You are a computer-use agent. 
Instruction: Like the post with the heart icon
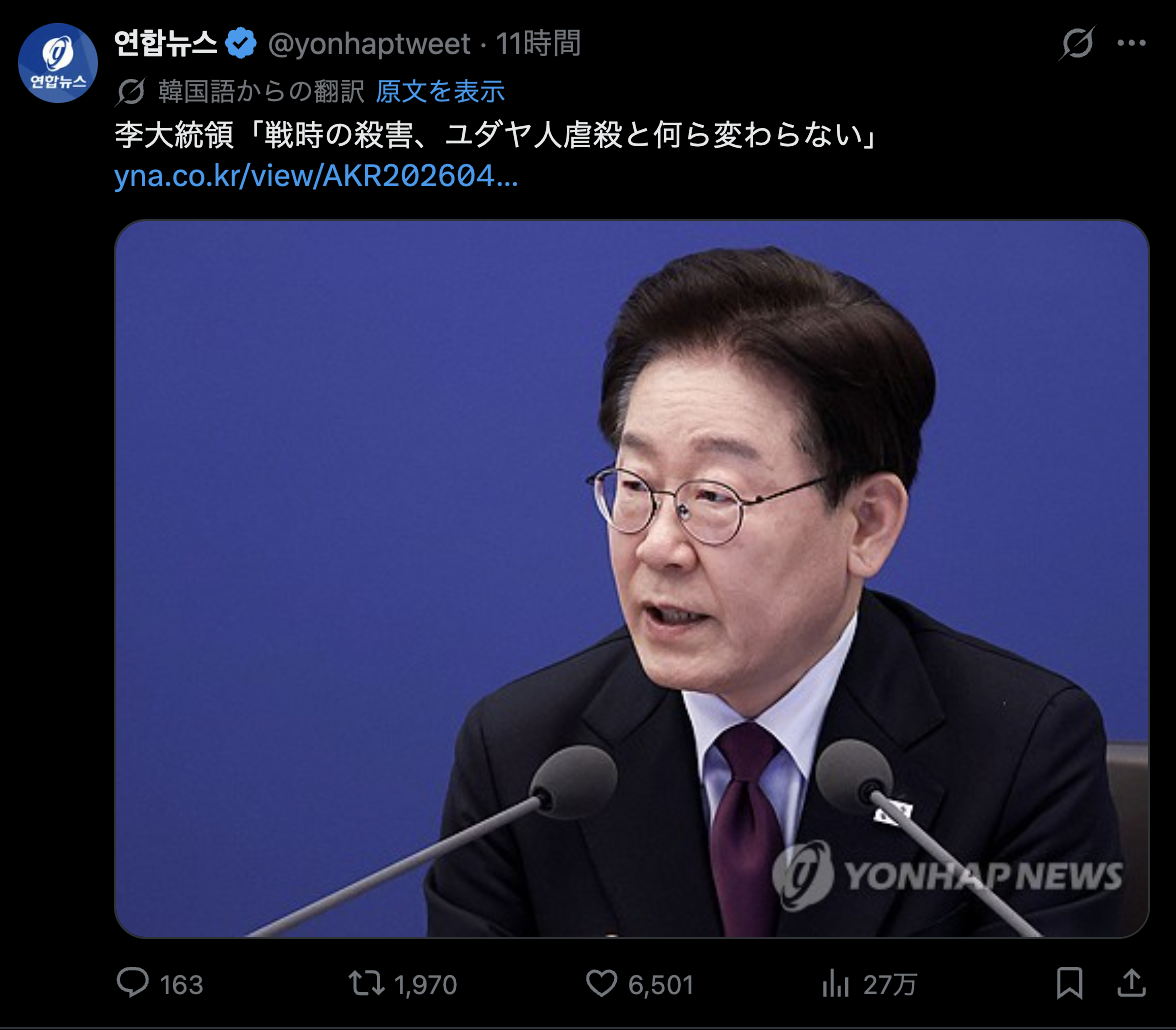click(x=602, y=983)
